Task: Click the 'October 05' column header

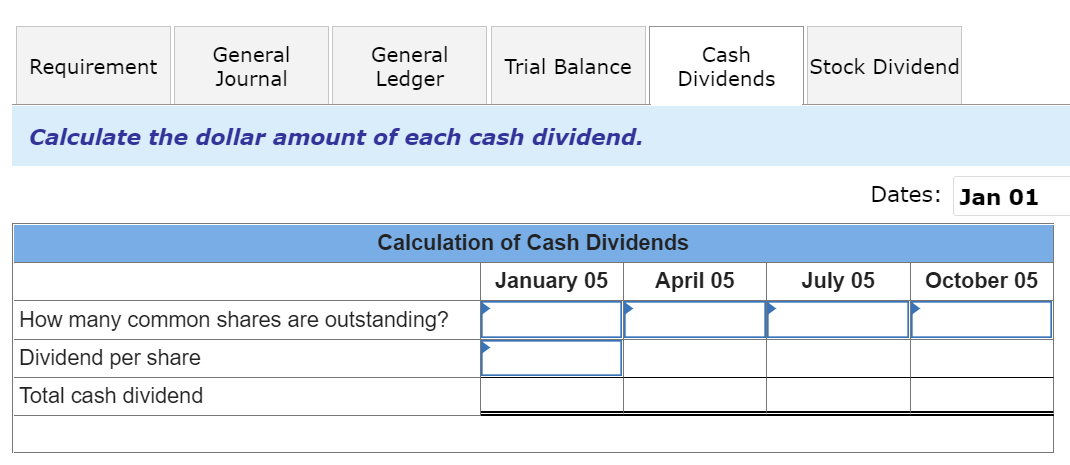Action: pyautogui.click(x=981, y=281)
